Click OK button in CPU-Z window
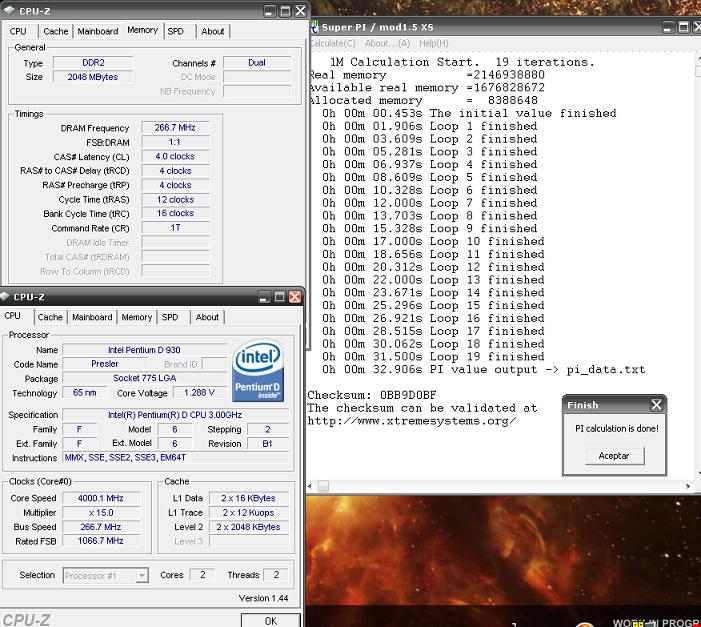 pyautogui.click(x=270, y=621)
